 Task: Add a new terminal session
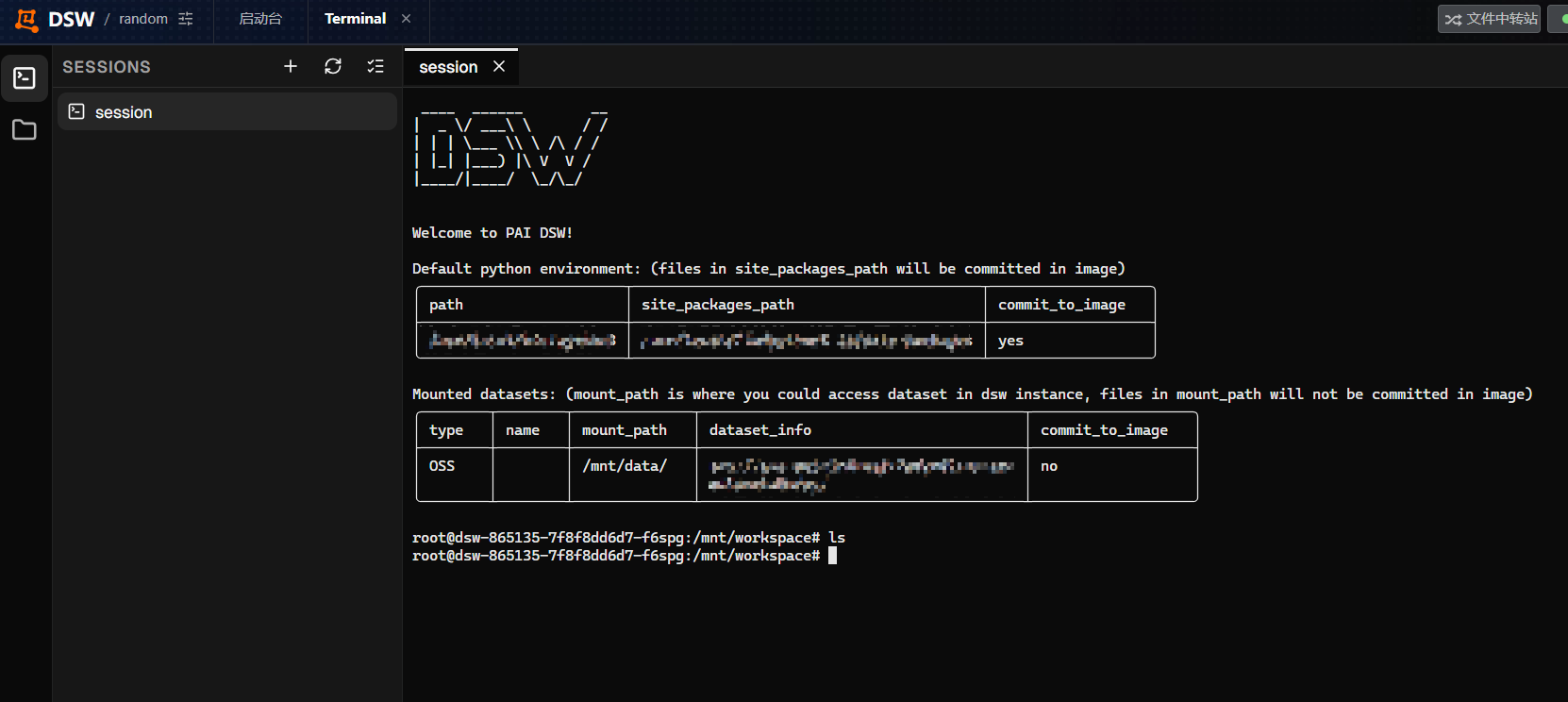(x=291, y=66)
